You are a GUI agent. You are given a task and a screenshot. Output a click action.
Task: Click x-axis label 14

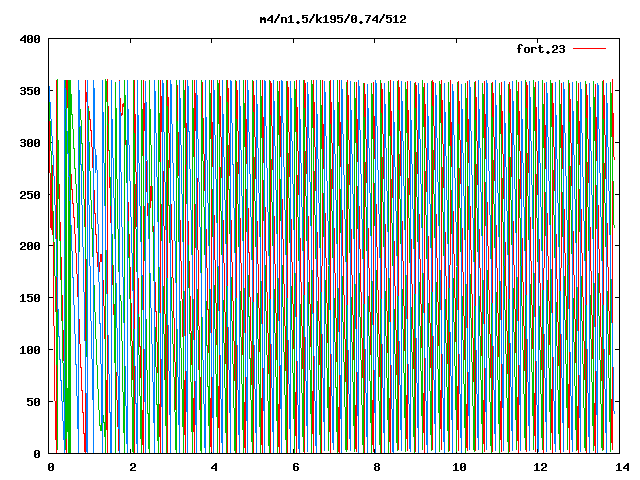[622, 467]
